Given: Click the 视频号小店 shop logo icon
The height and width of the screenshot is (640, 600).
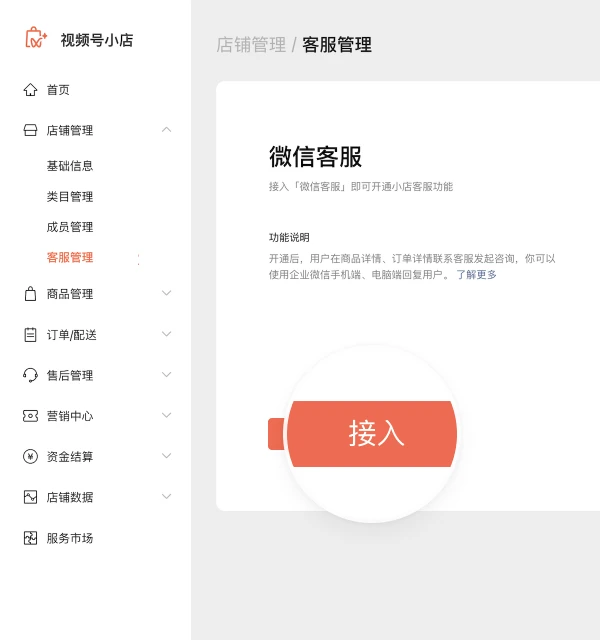Looking at the screenshot, I should 36,38.
